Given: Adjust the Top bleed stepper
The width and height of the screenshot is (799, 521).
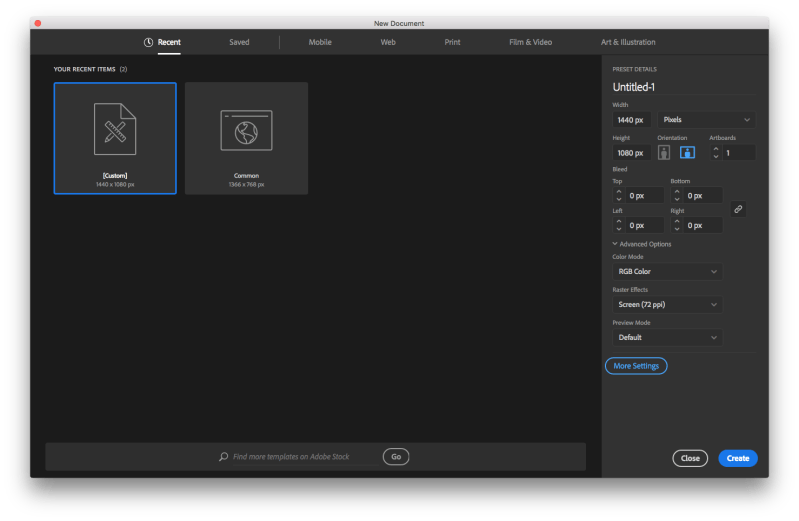Looking at the screenshot, I should pos(619,195).
